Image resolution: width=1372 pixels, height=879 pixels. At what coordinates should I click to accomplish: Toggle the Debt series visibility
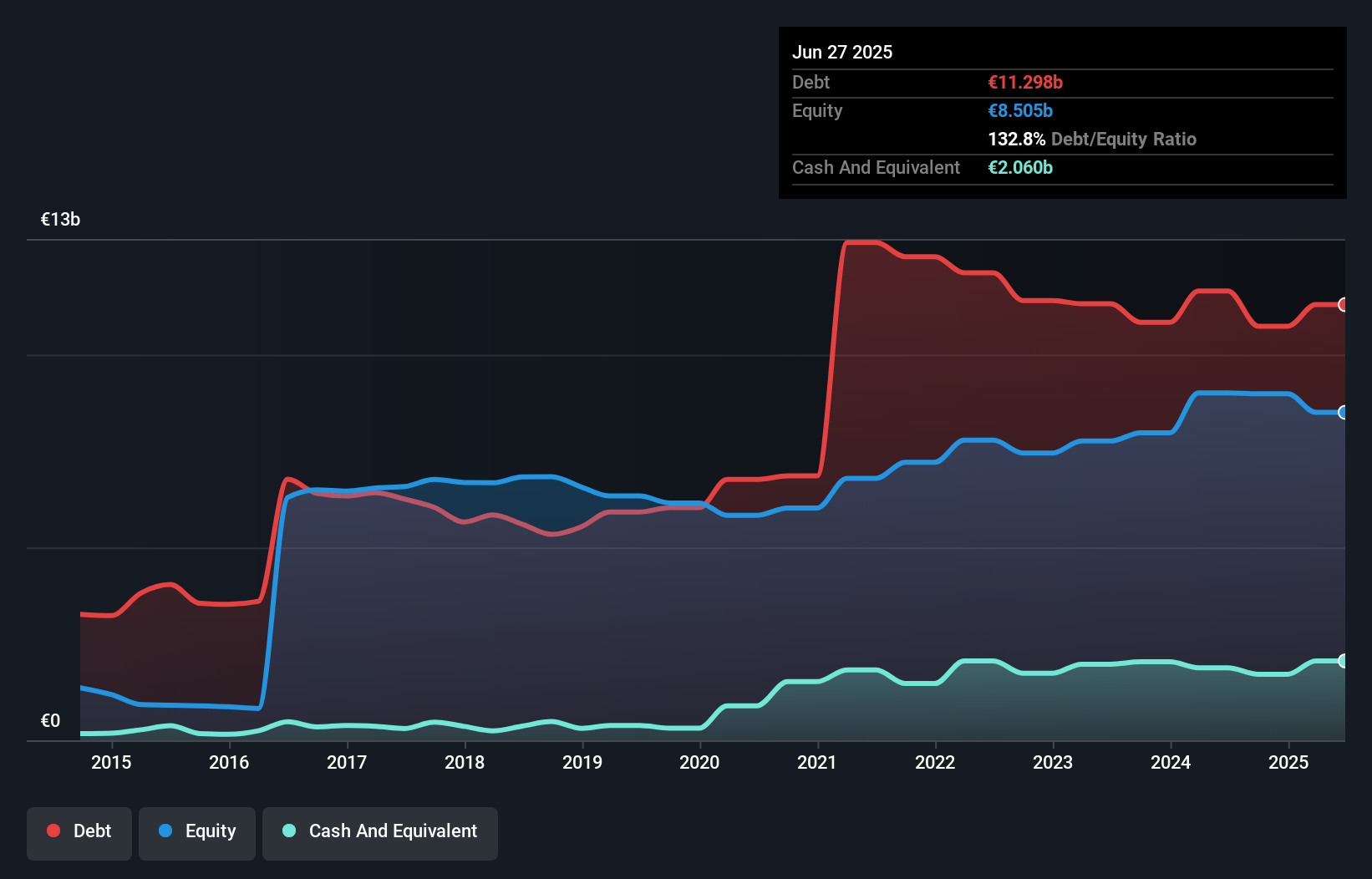[x=79, y=831]
